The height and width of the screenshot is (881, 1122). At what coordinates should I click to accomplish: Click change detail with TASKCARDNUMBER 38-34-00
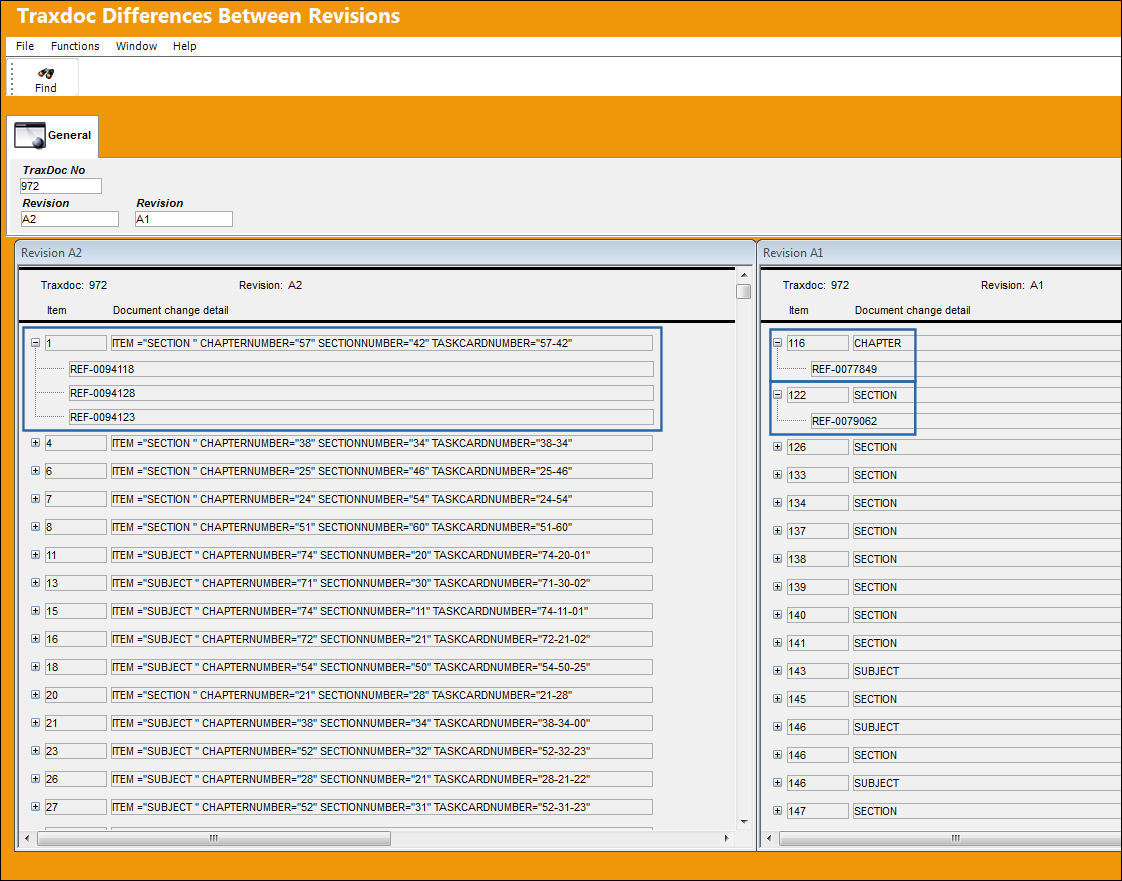click(381, 723)
